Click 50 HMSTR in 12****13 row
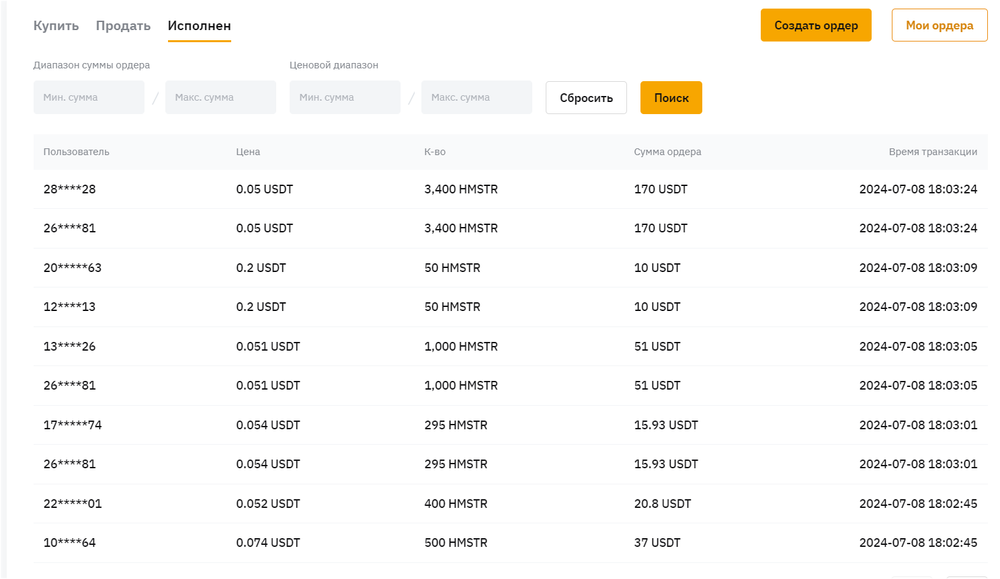The width and height of the screenshot is (1000, 579). tap(452, 307)
